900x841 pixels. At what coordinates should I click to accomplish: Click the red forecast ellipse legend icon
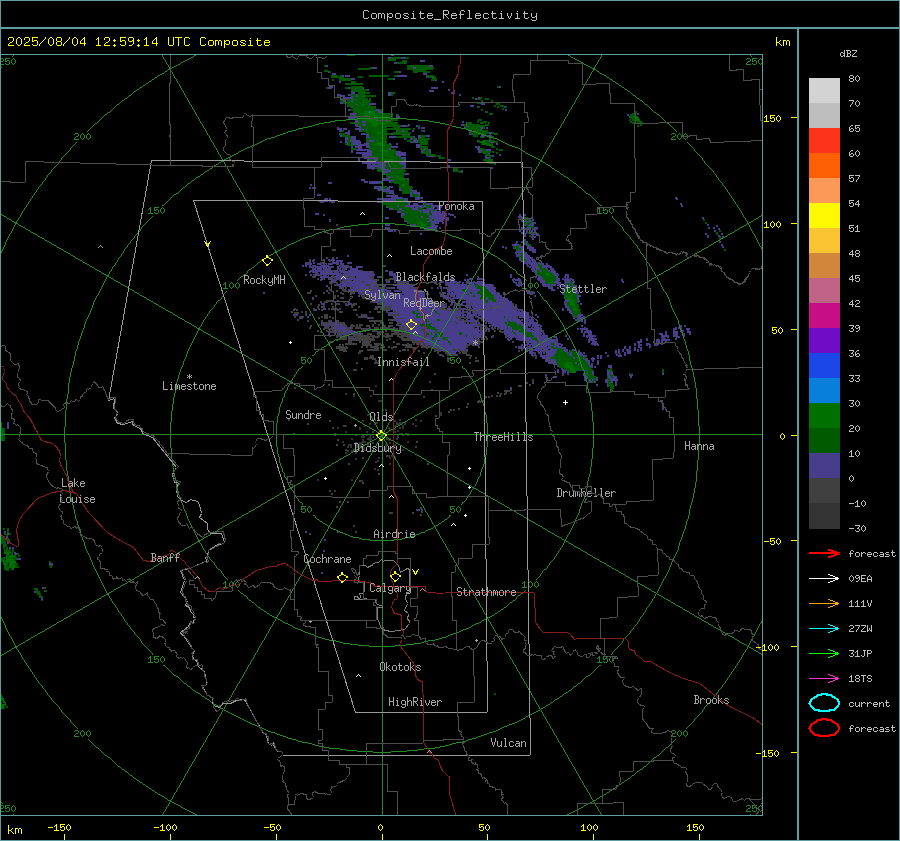coord(824,728)
